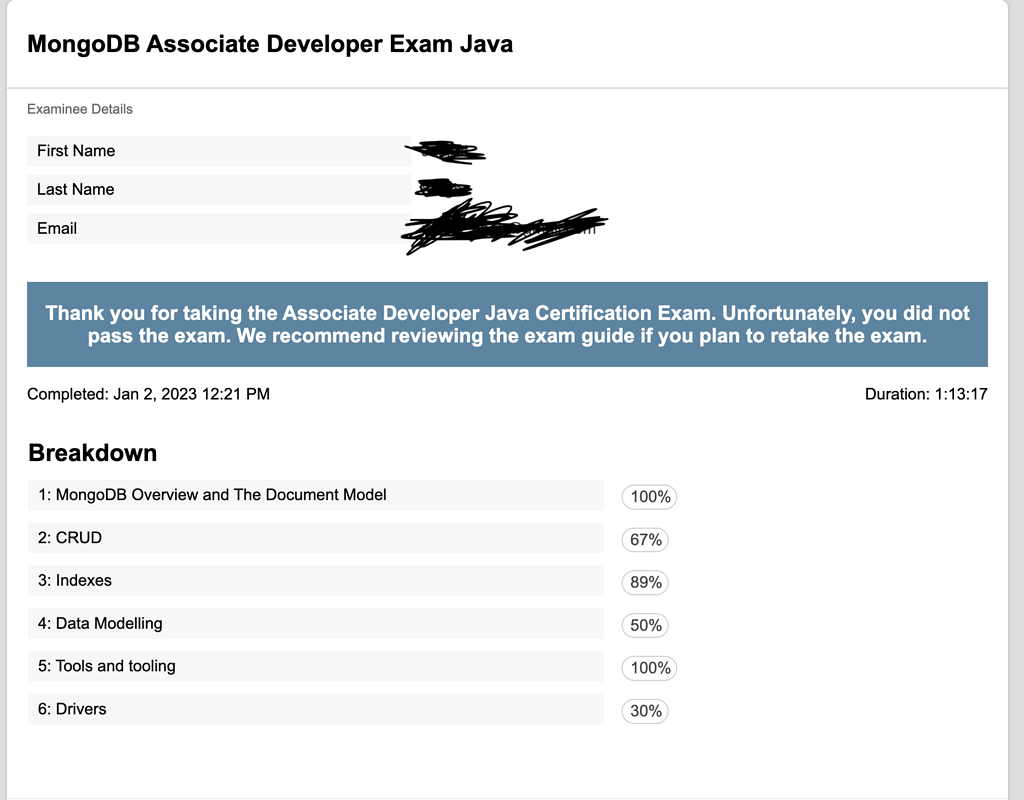Select the Data Modelling breakdown row
Screen dimensions: 1024x800
click(x=315, y=624)
